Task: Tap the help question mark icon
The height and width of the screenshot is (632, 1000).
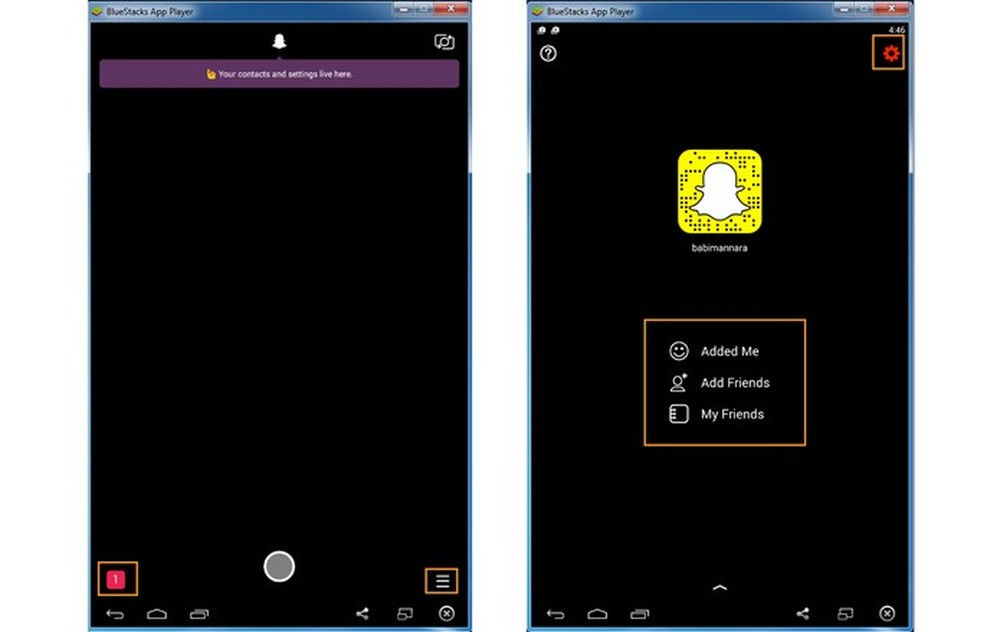Action: (548, 54)
